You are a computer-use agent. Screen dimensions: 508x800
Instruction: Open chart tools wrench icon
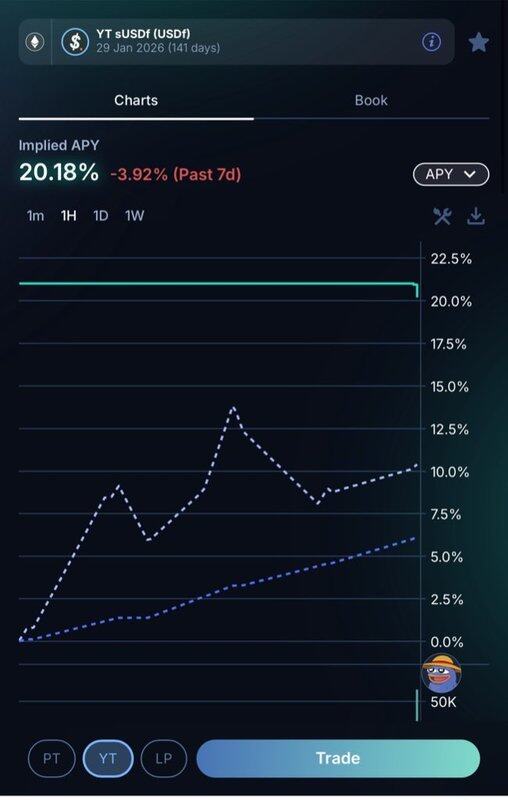(442, 216)
